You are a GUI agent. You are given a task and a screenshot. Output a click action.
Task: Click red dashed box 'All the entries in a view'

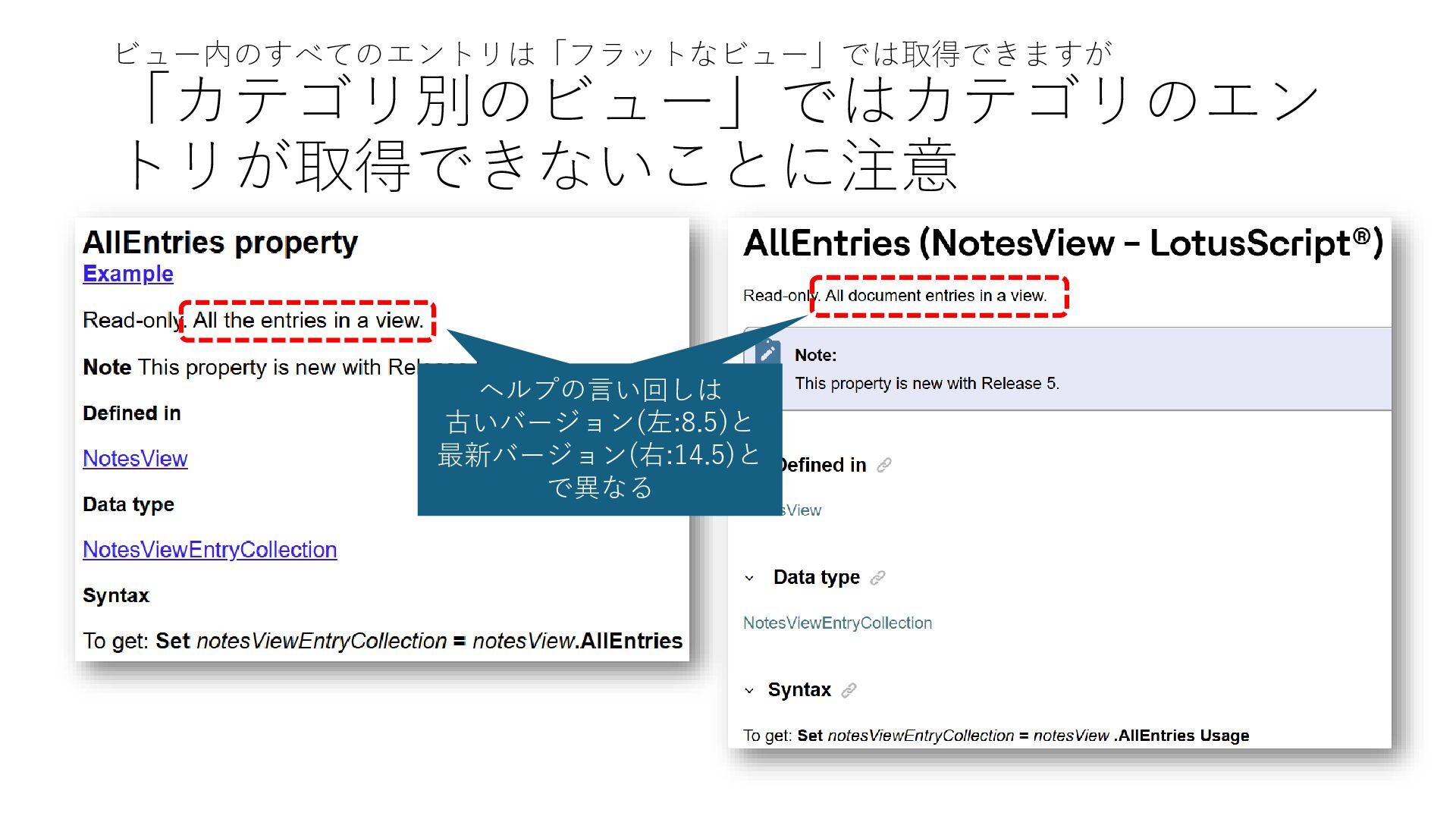tap(308, 321)
